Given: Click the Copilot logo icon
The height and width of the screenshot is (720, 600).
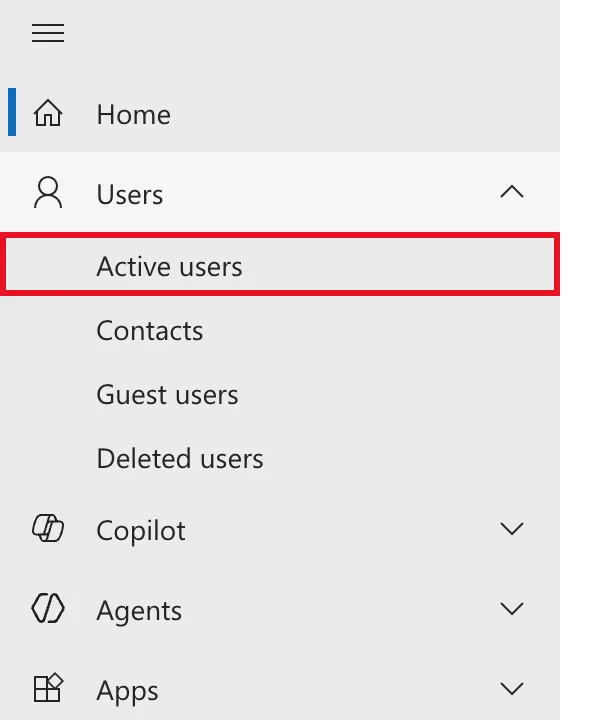Looking at the screenshot, I should (48, 528).
